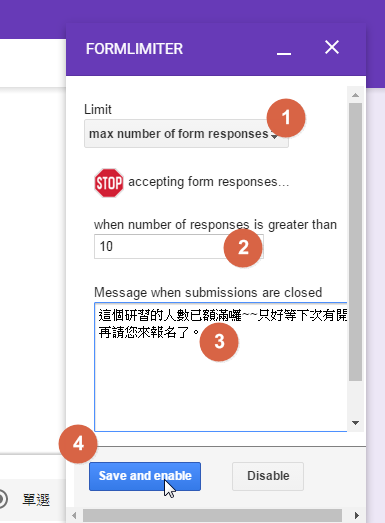The image size is (385, 523).
Task: Open the Limit type dropdown
Action: point(186,134)
